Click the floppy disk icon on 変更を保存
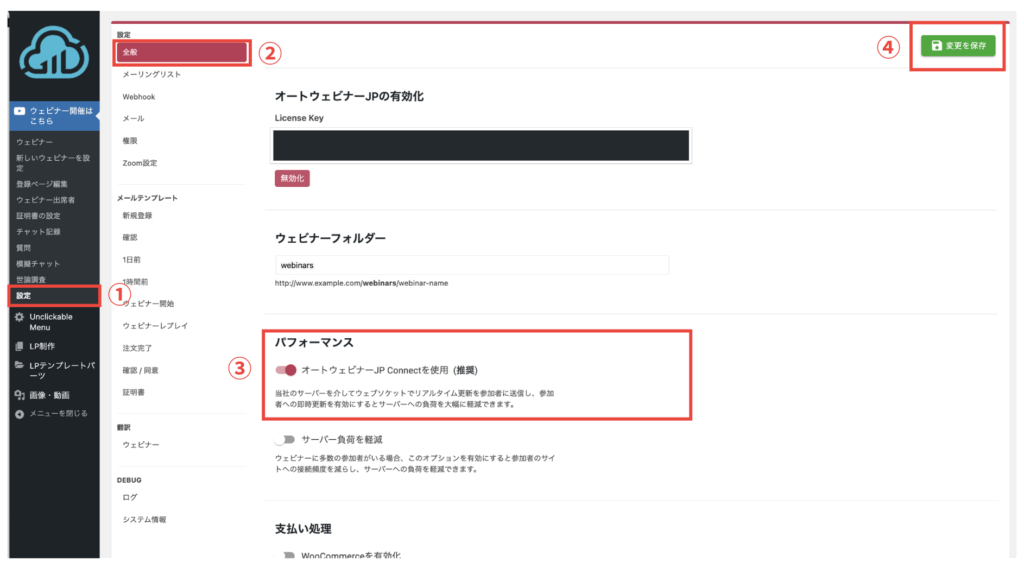1024x569 pixels. pos(936,46)
